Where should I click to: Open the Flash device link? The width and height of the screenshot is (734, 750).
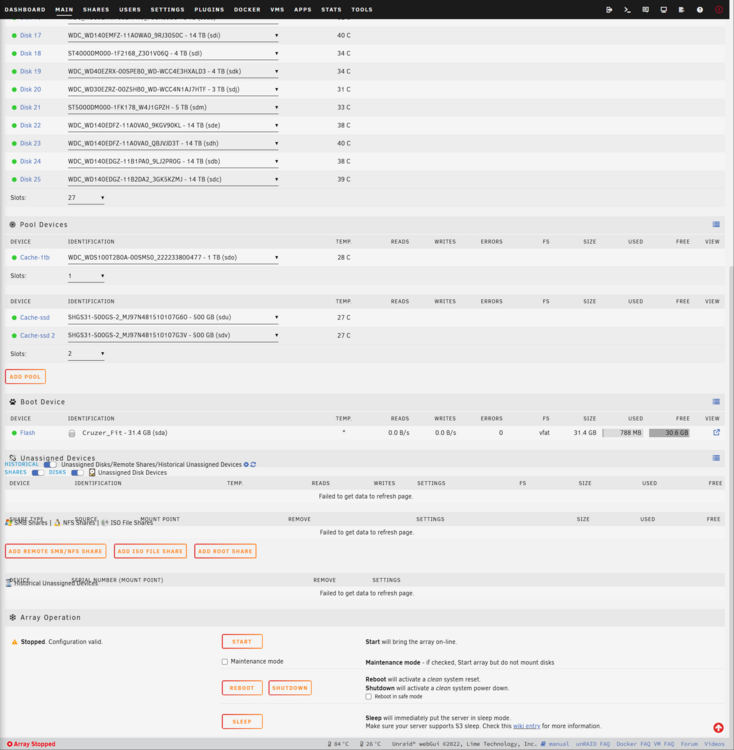27,433
